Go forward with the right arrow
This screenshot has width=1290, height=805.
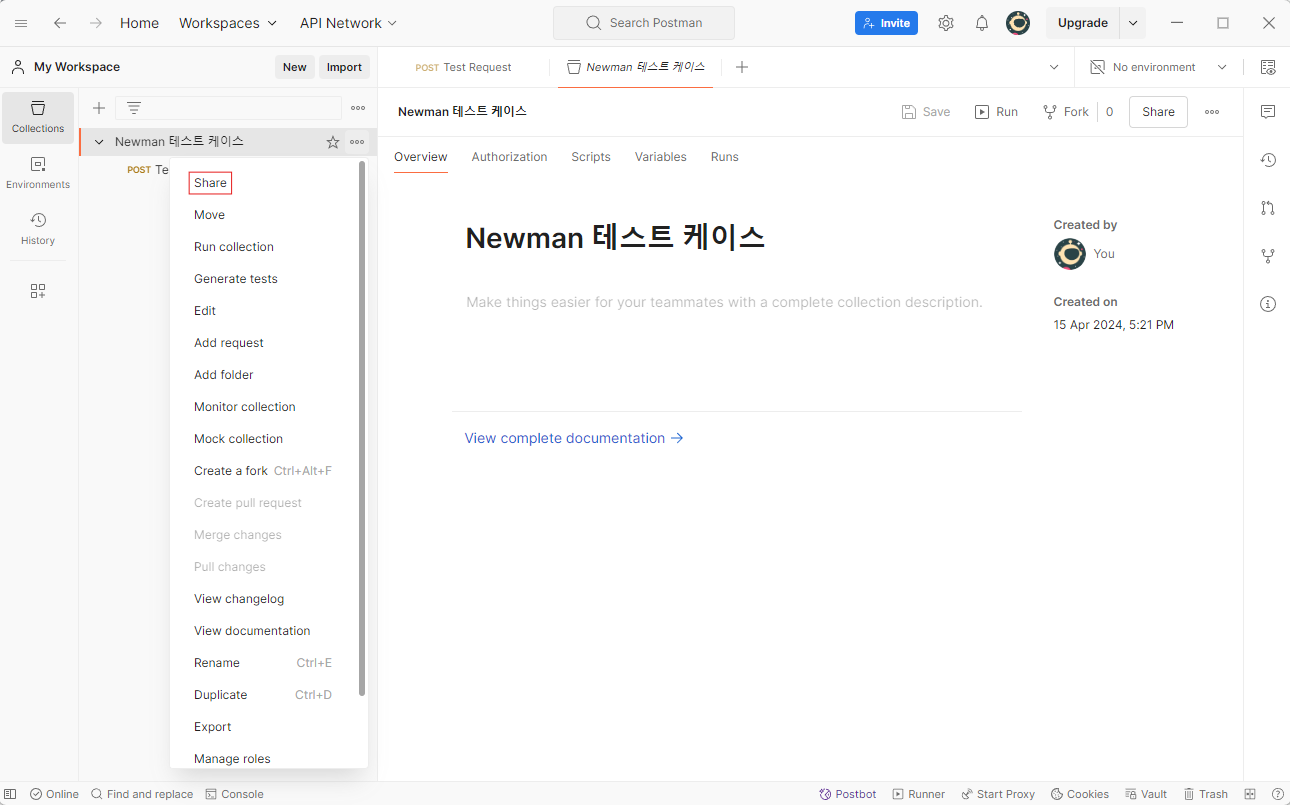[95, 23]
